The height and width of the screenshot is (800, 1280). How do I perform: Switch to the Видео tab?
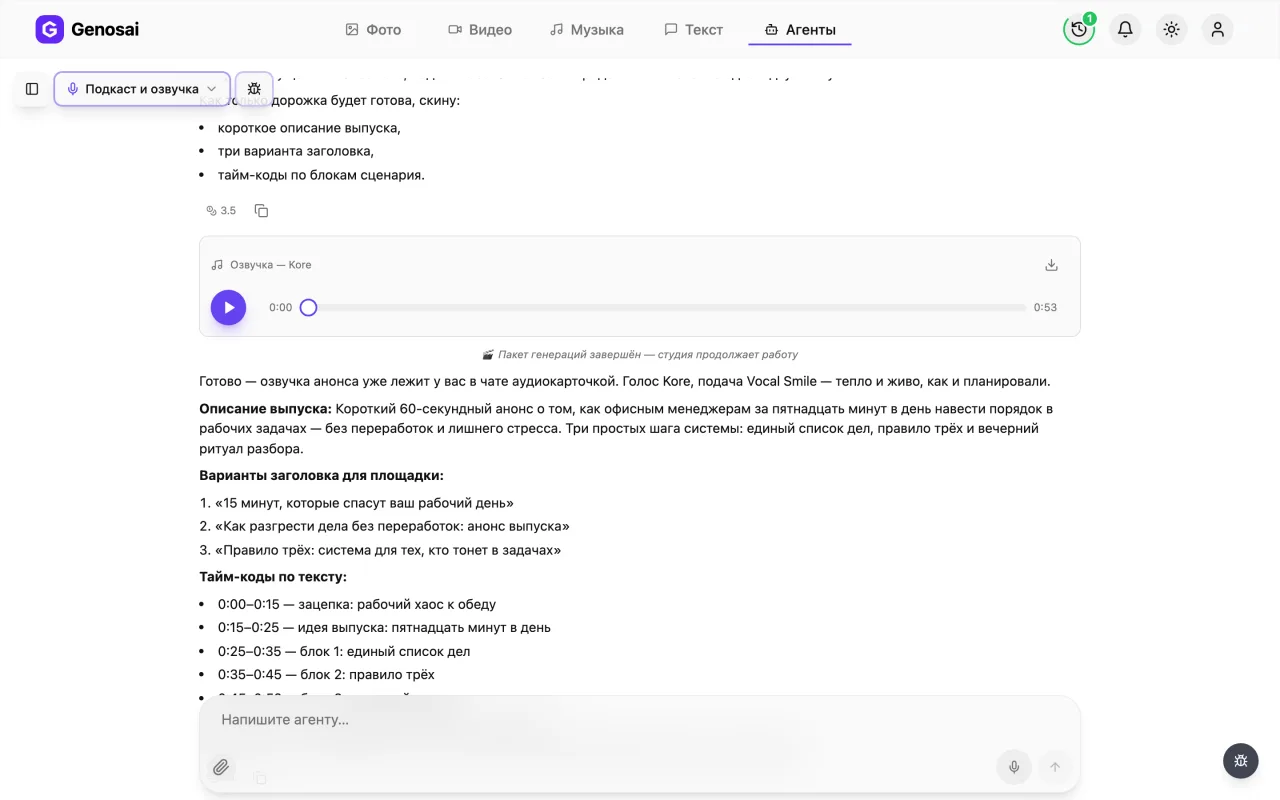click(x=480, y=30)
